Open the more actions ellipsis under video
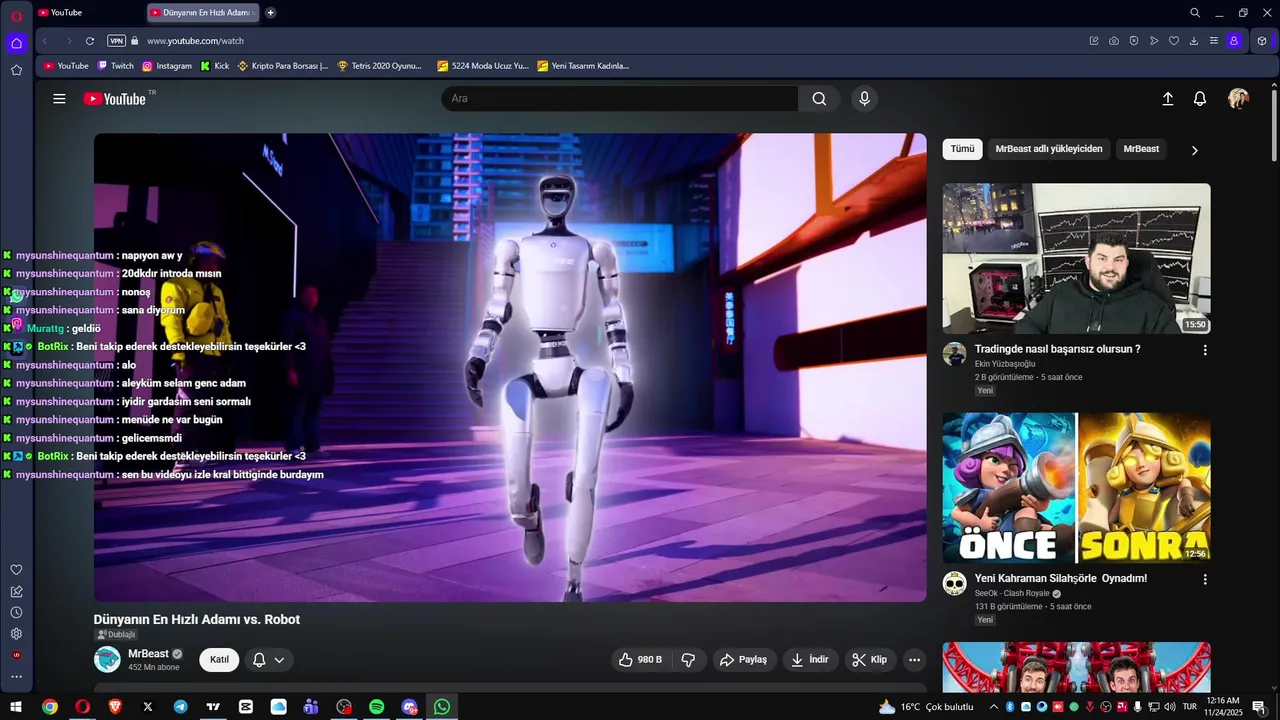The width and height of the screenshot is (1280, 720). (914, 660)
